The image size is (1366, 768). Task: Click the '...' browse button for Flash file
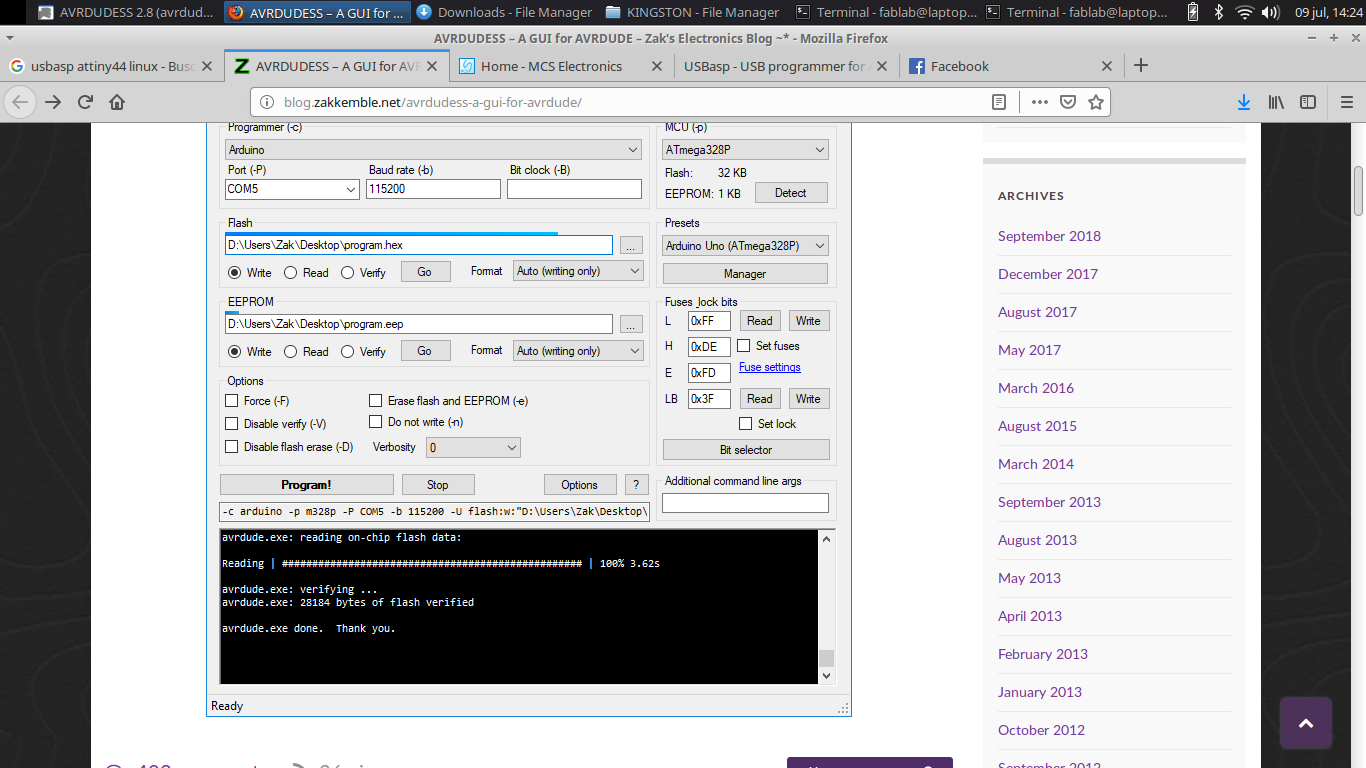tap(631, 245)
